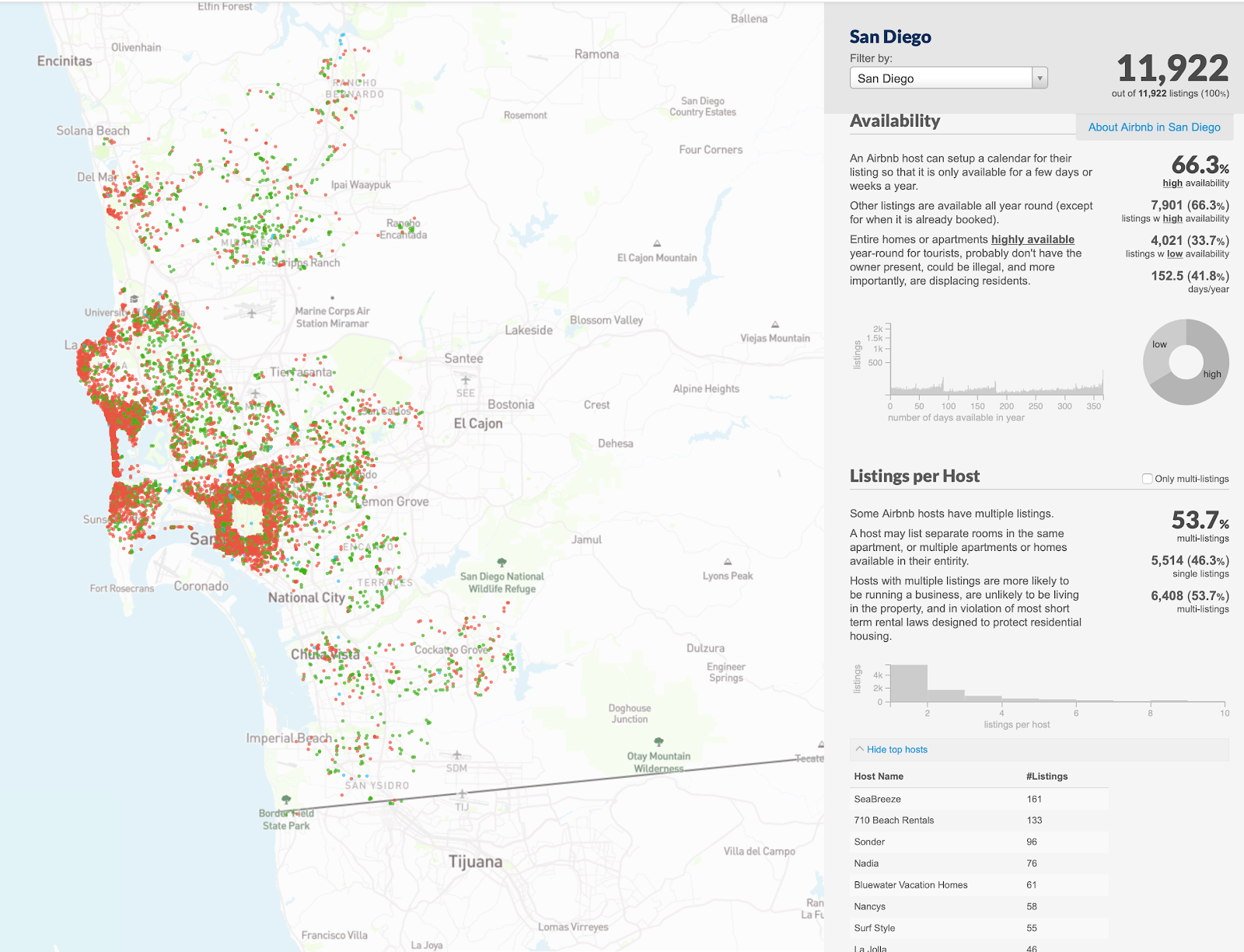Select the Nancys host row
Viewport: 1244px width, 952px height.
pos(980,907)
